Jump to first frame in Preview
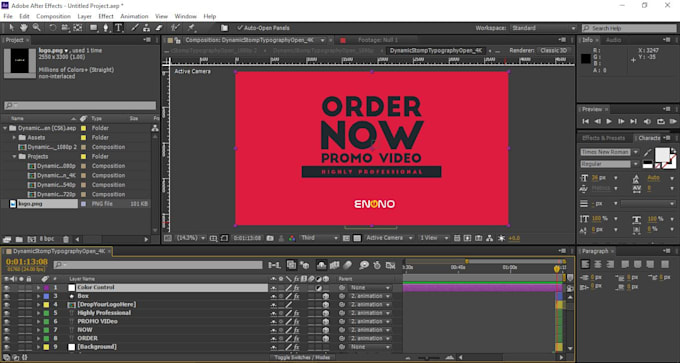 click(585, 121)
